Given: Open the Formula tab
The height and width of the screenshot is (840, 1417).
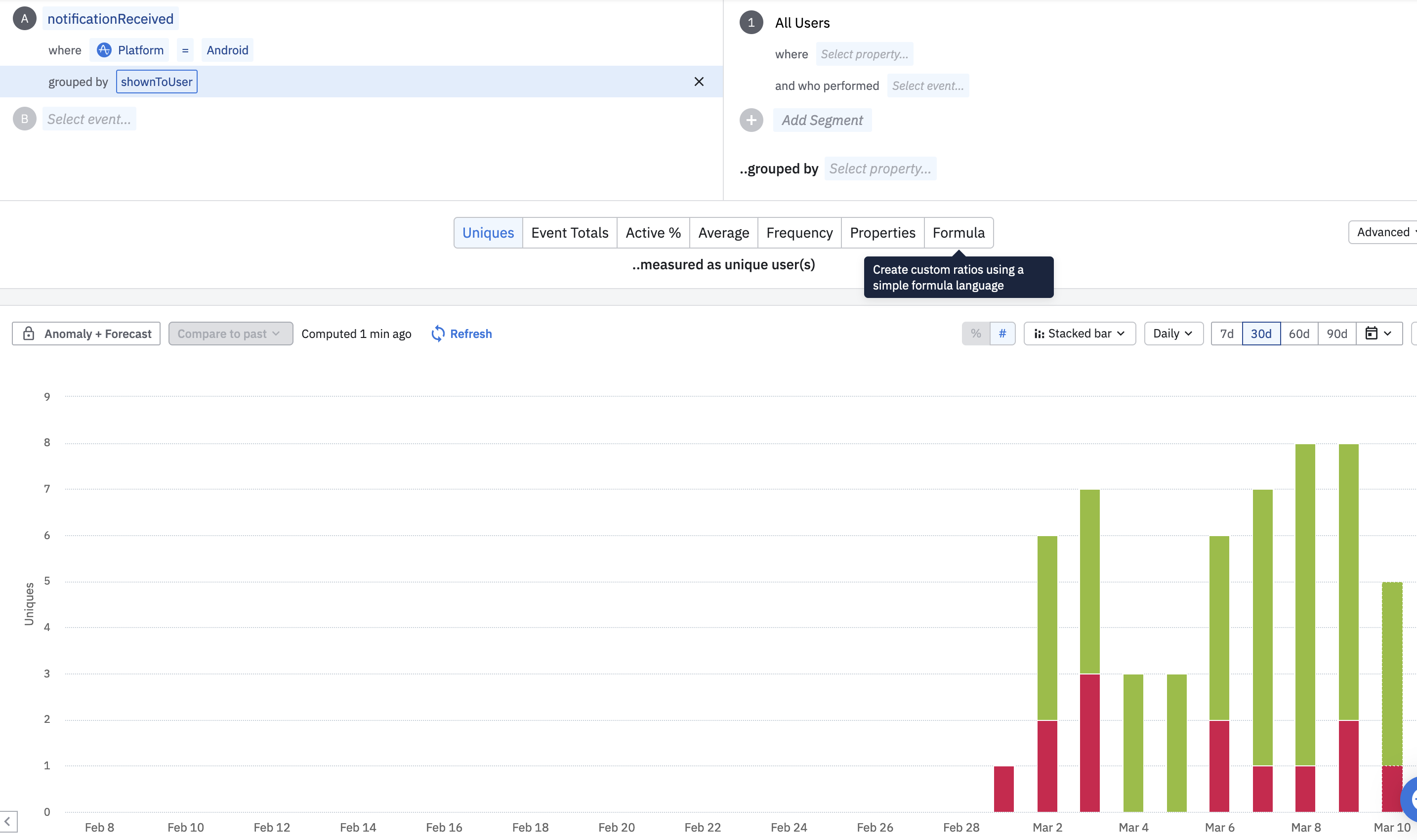Looking at the screenshot, I should [958, 233].
